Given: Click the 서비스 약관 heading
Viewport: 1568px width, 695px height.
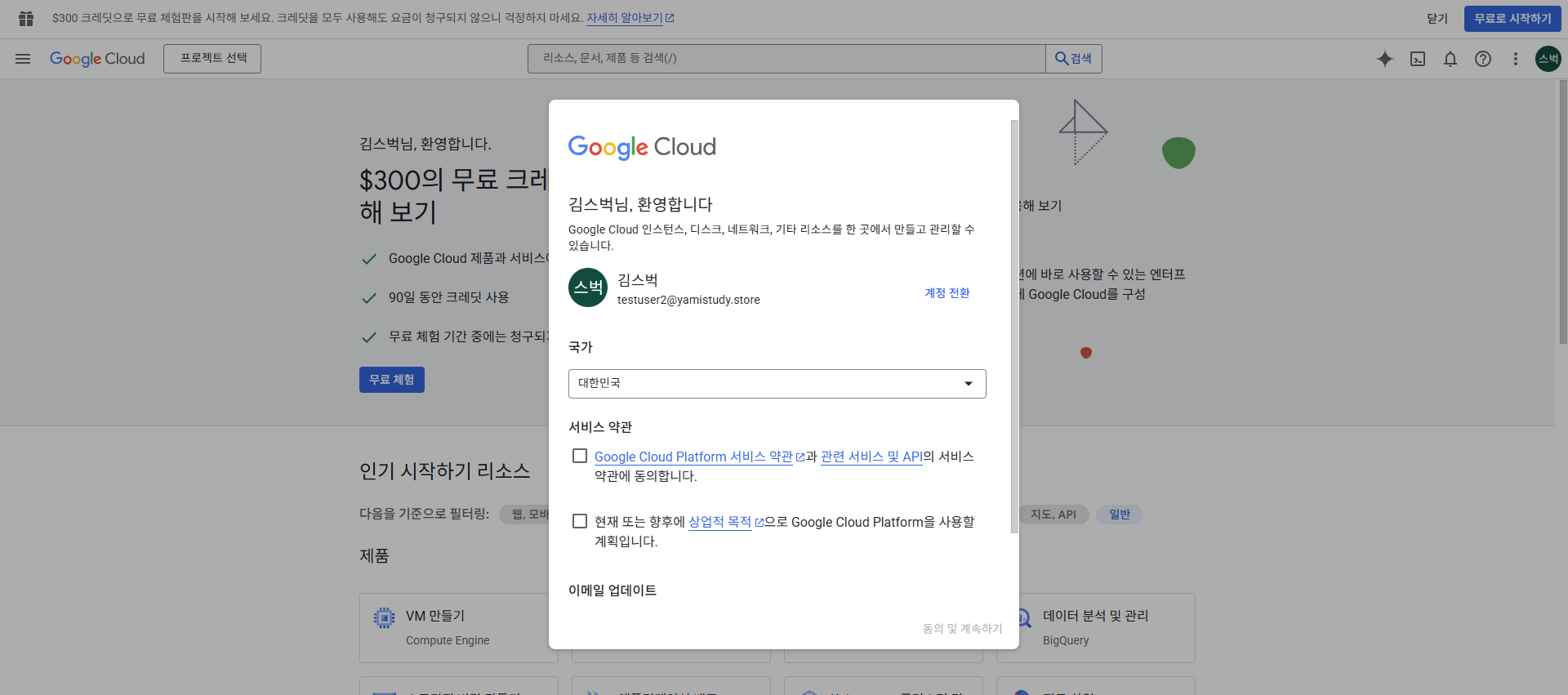Looking at the screenshot, I should 600,427.
